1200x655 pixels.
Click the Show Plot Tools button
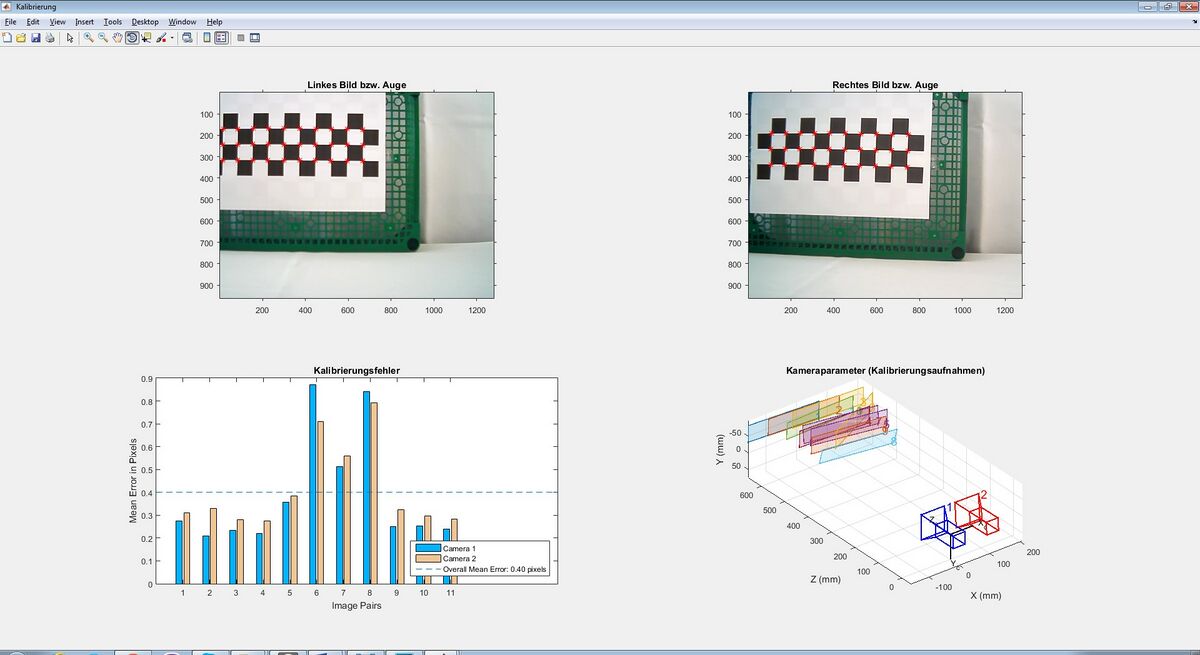tap(254, 38)
